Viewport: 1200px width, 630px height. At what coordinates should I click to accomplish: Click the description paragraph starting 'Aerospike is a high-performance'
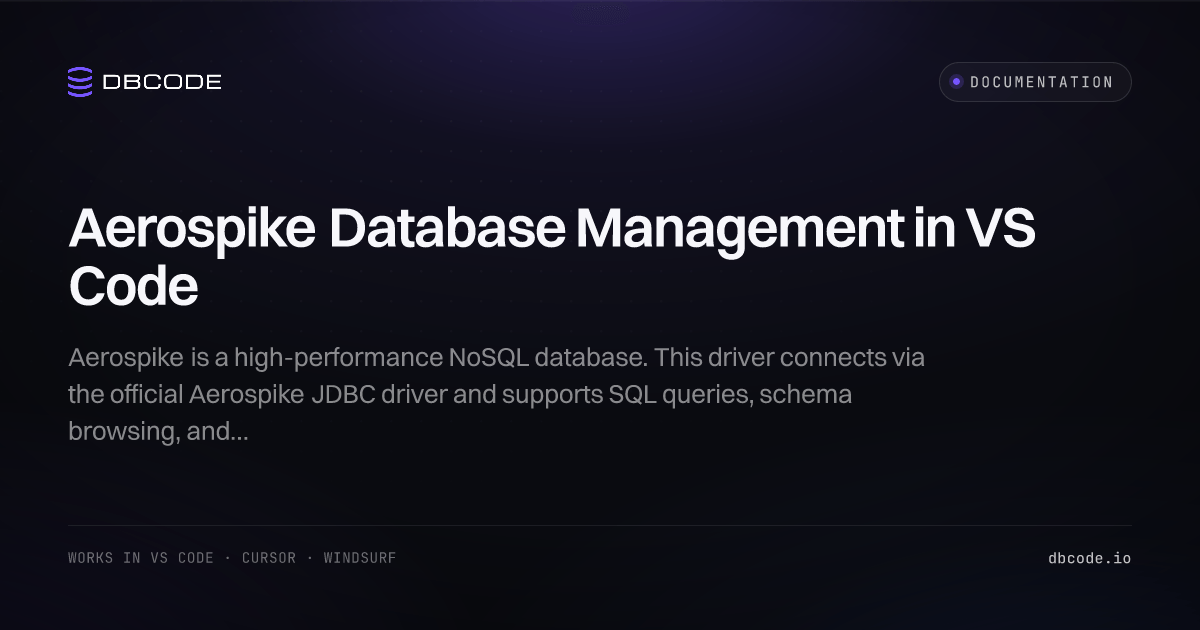pyautogui.click(x=497, y=395)
